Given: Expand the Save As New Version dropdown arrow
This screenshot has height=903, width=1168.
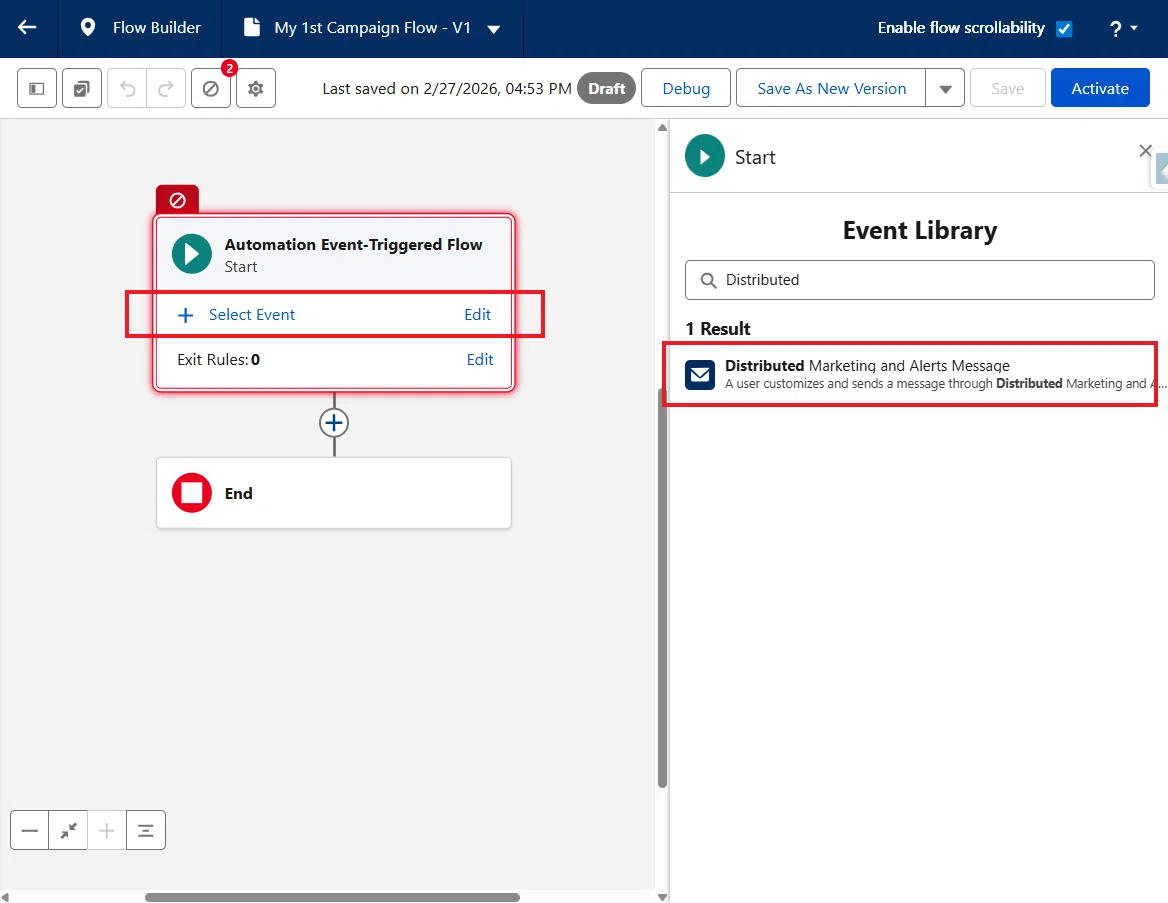Looking at the screenshot, I should coord(945,89).
